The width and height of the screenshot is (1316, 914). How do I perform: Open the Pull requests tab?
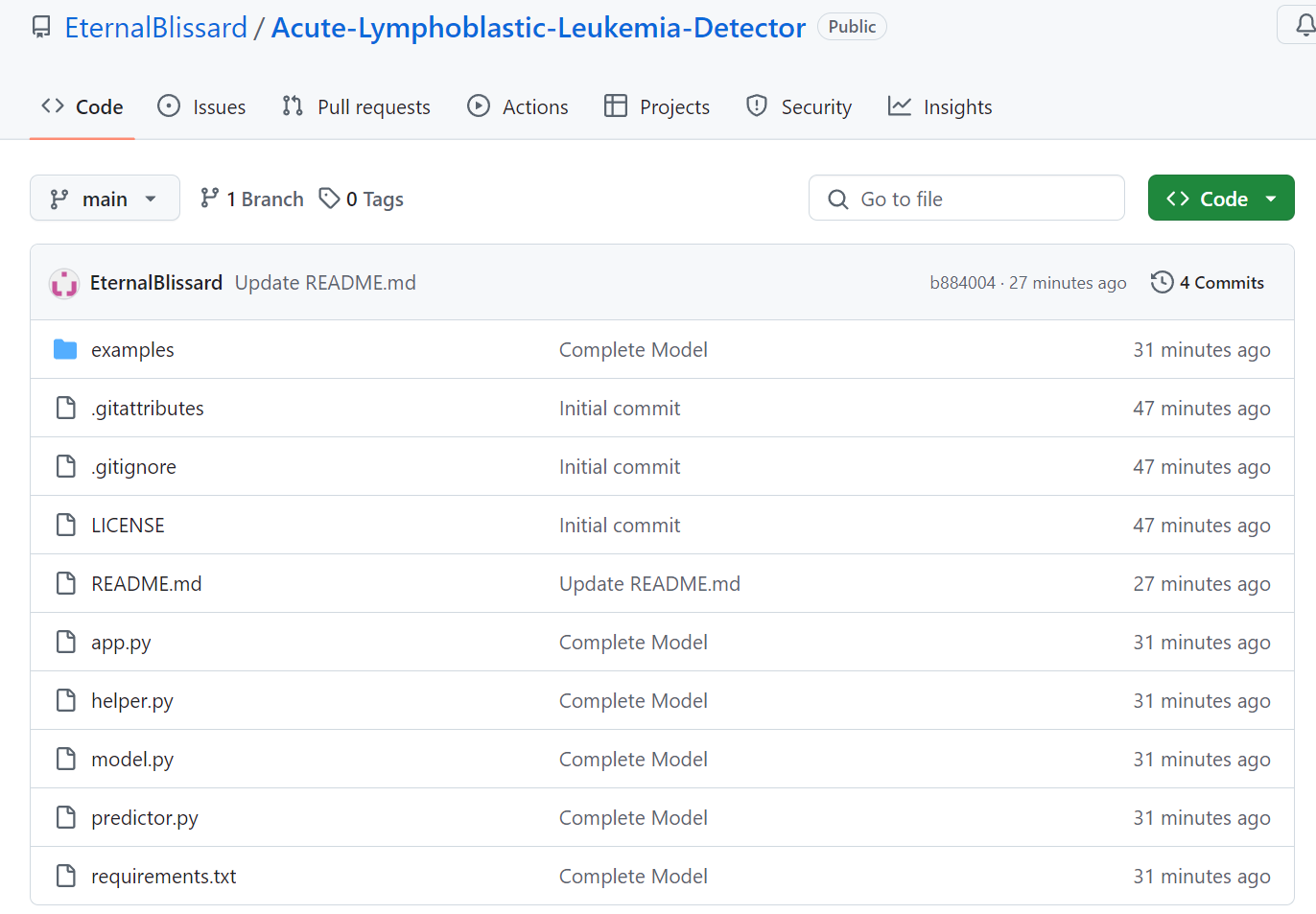(x=356, y=107)
